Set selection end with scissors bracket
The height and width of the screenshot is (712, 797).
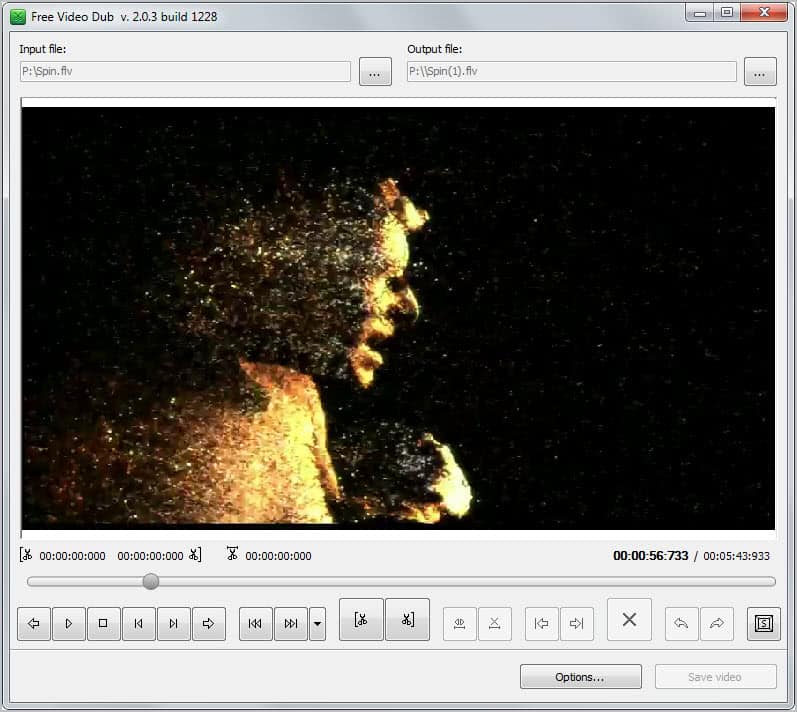click(408, 620)
